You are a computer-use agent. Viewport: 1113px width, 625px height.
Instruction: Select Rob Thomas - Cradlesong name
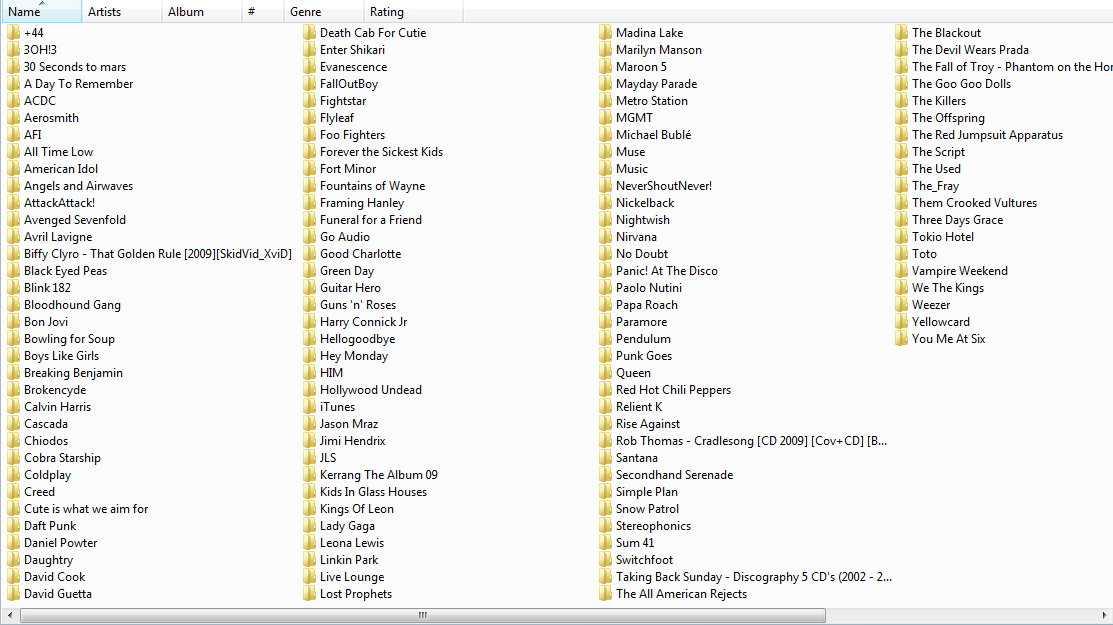tap(751, 441)
